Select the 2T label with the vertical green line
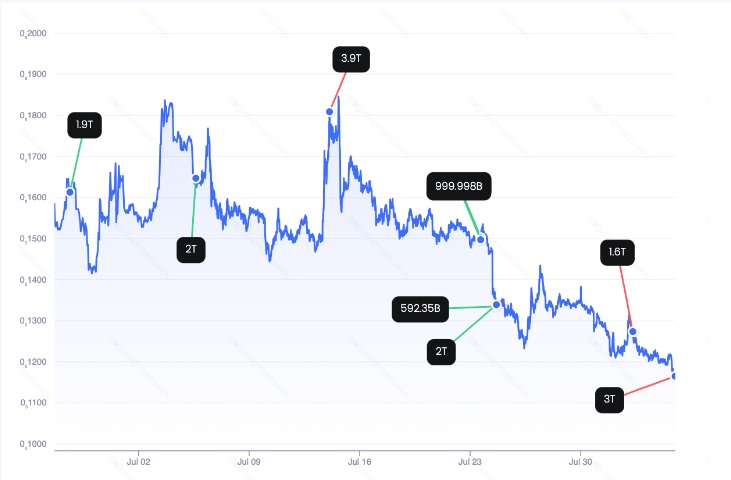The height and width of the screenshot is (480, 731). pyautogui.click(x=191, y=249)
